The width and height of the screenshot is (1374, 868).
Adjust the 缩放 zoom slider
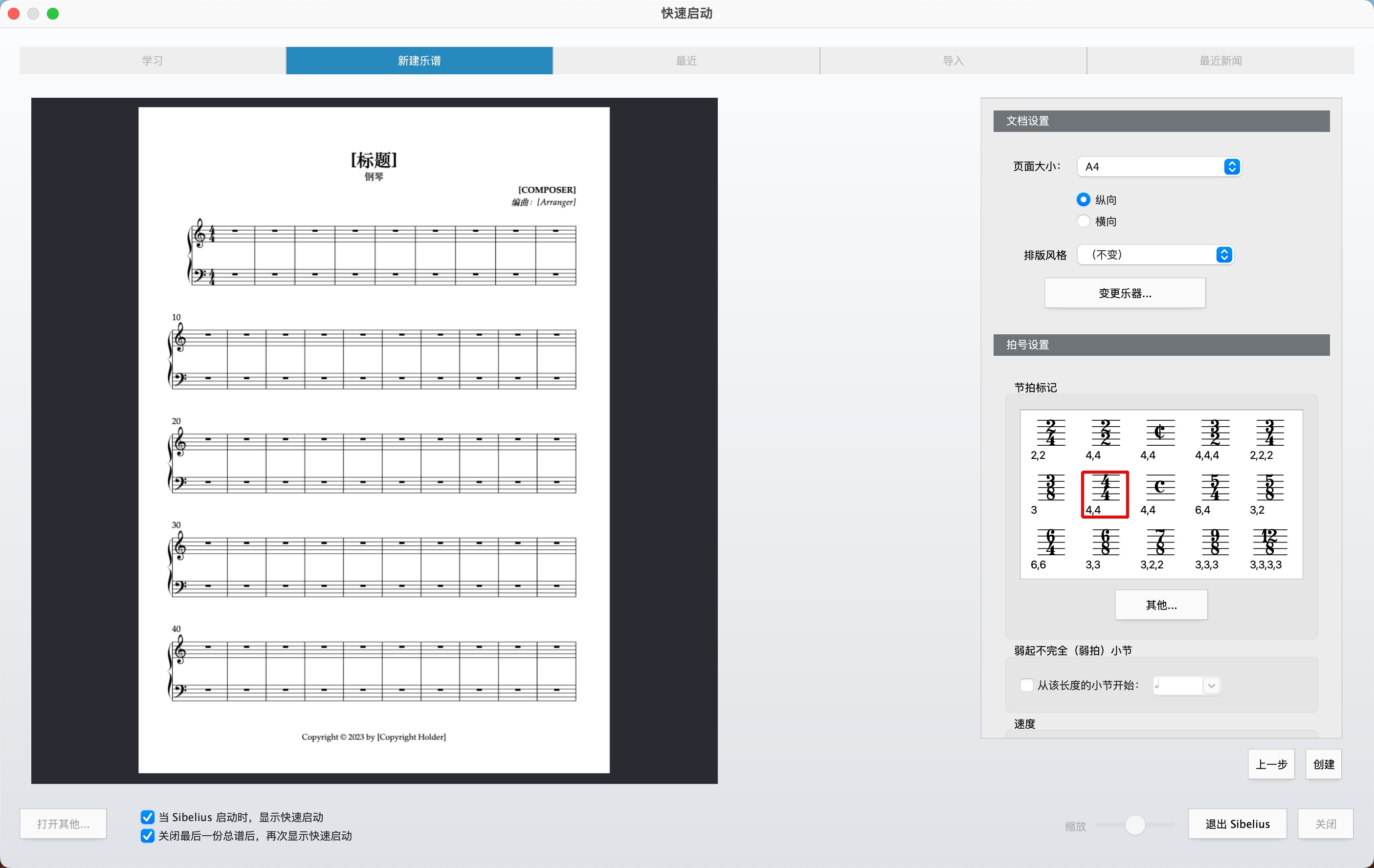coord(1135,825)
